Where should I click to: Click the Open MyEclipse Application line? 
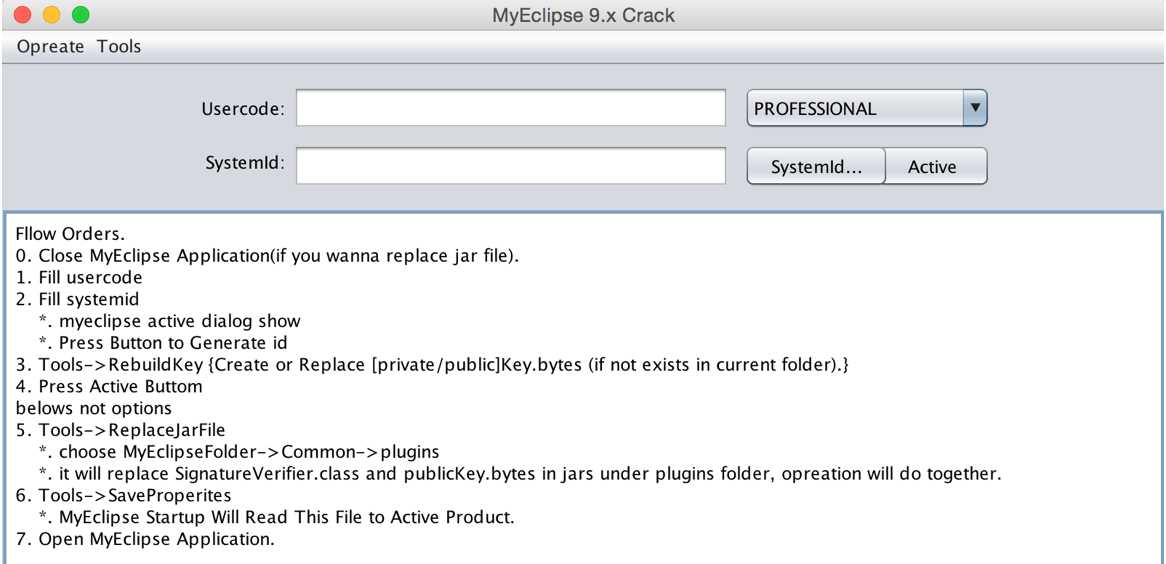pyautogui.click(x=145, y=538)
